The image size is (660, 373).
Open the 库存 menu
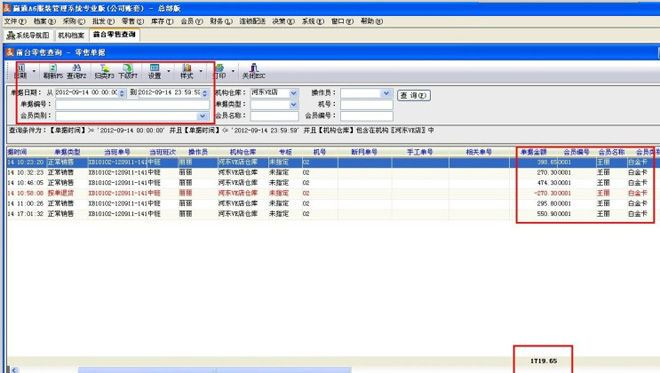click(x=162, y=21)
